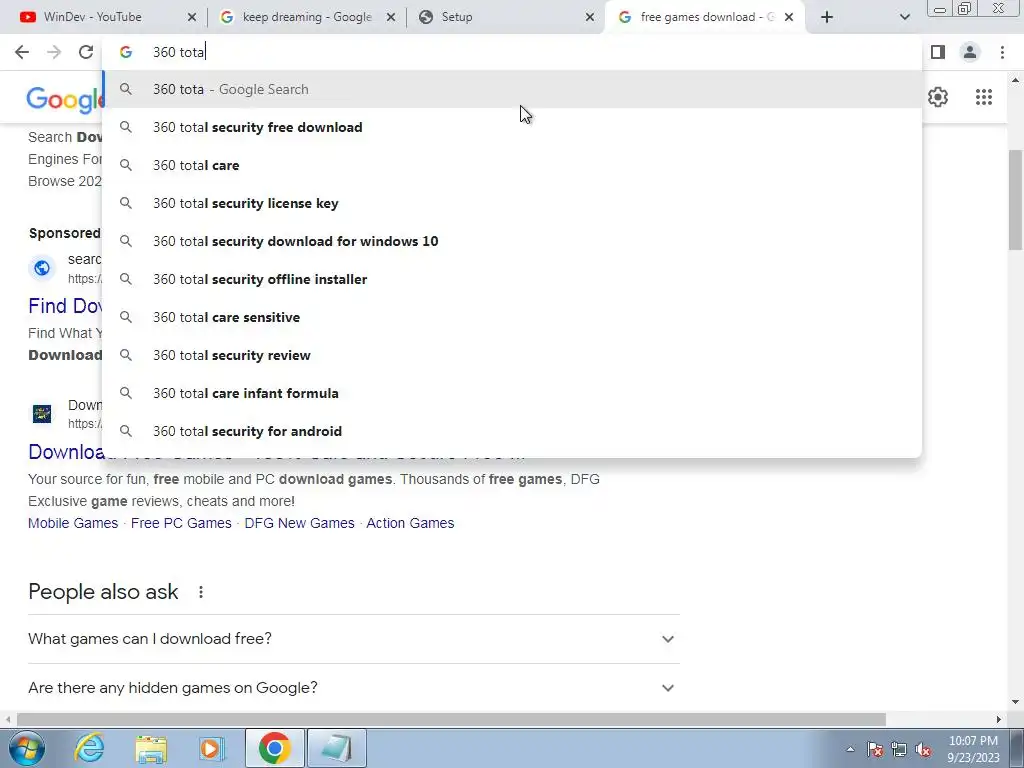Open the Chrome profile avatar icon
The height and width of the screenshot is (768, 1024).
[970, 52]
